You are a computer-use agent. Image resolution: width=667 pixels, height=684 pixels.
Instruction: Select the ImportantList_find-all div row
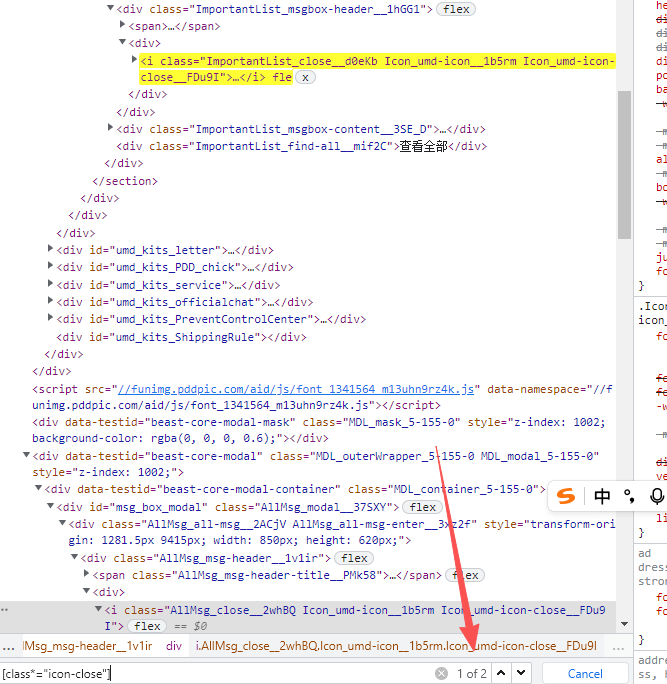click(x=301, y=146)
